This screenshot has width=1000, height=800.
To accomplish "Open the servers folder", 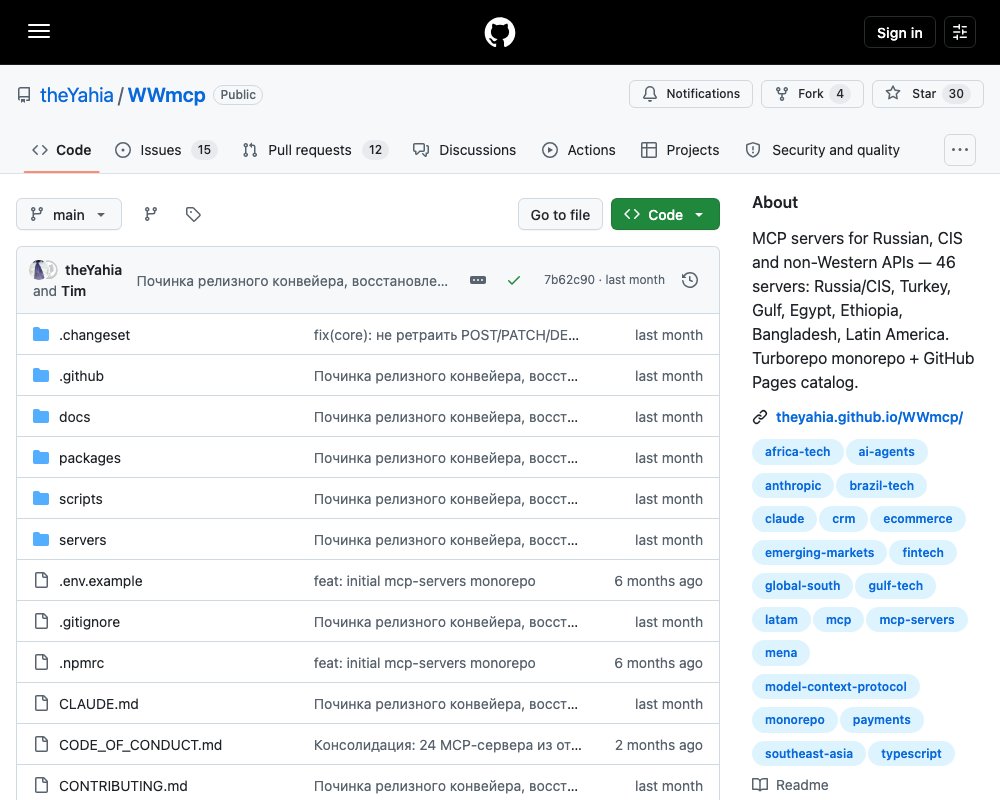I will (x=82, y=540).
